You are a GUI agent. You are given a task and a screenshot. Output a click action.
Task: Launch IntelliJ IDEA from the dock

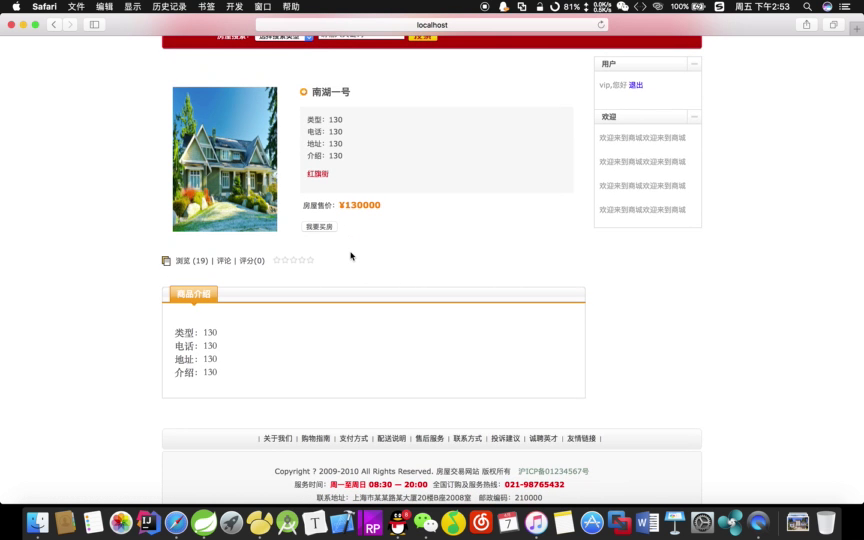148,522
